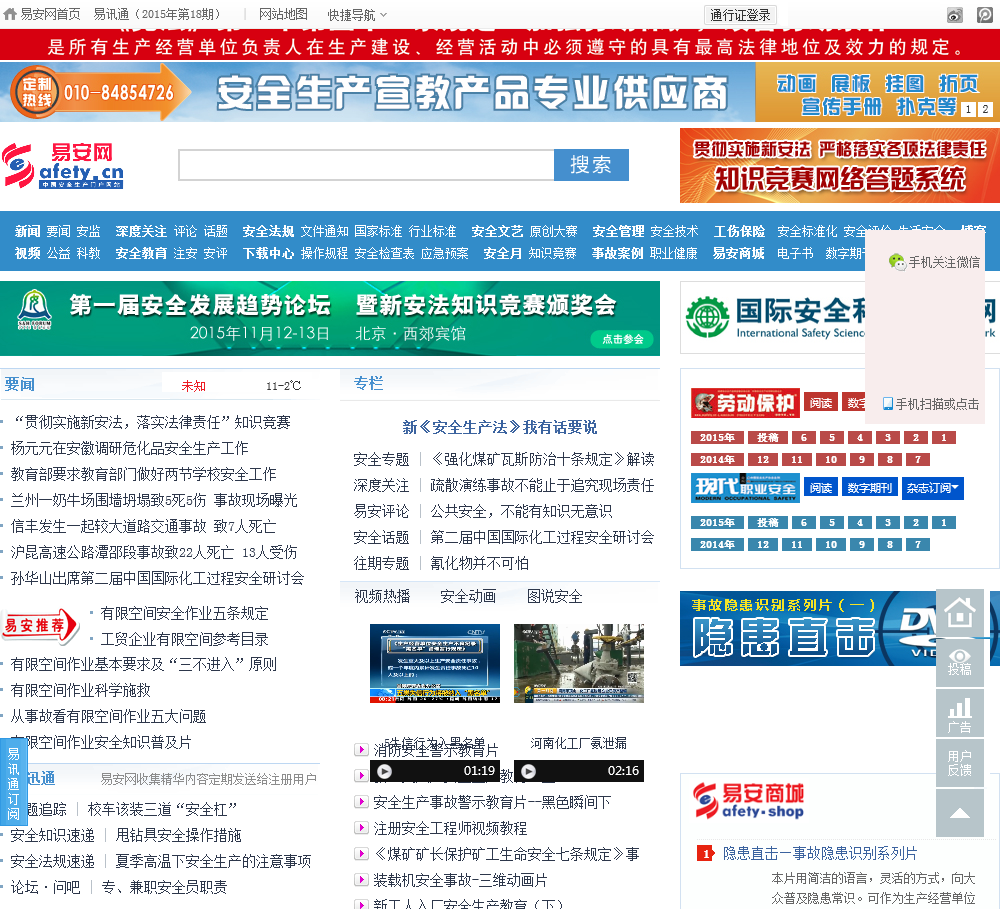1000x909 pixels.
Task: Switch to the 图说安全 tab
Action: (554, 596)
